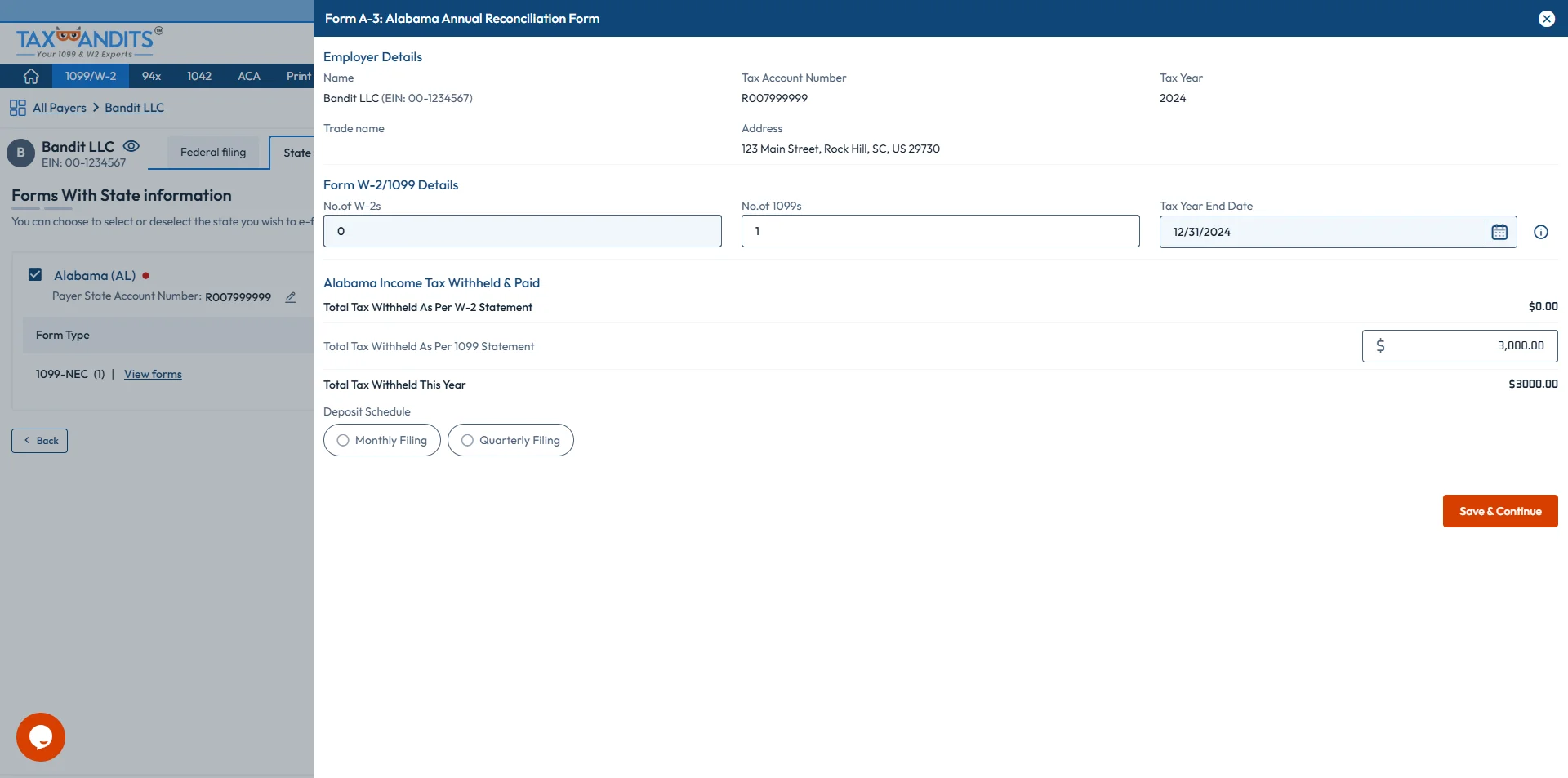Open the View forms link
Image resolution: width=1568 pixels, height=778 pixels.
click(x=153, y=374)
